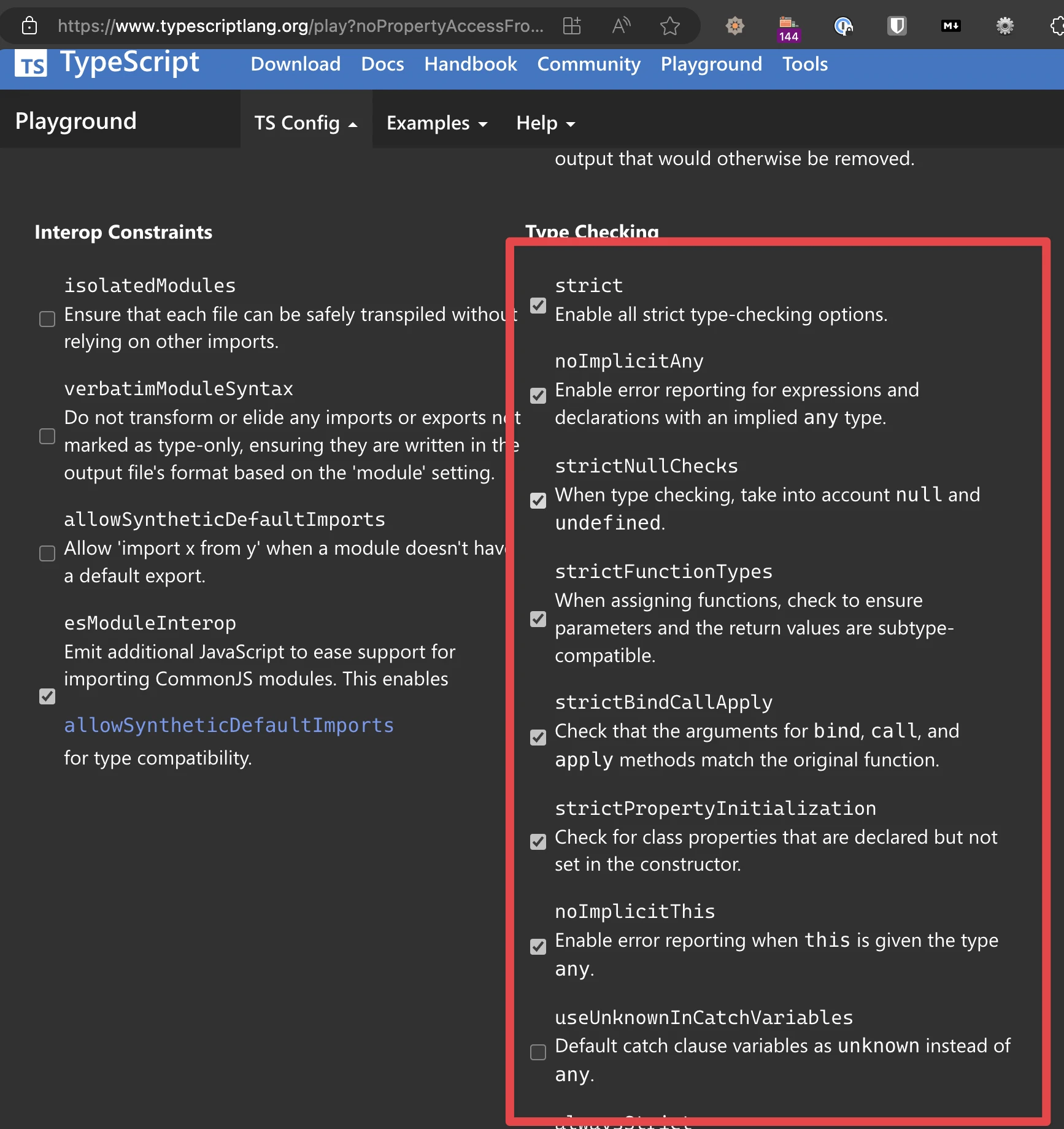Click the noImplicitThis option name
The image size is (1064, 1129).
click(x=635, y=911)
